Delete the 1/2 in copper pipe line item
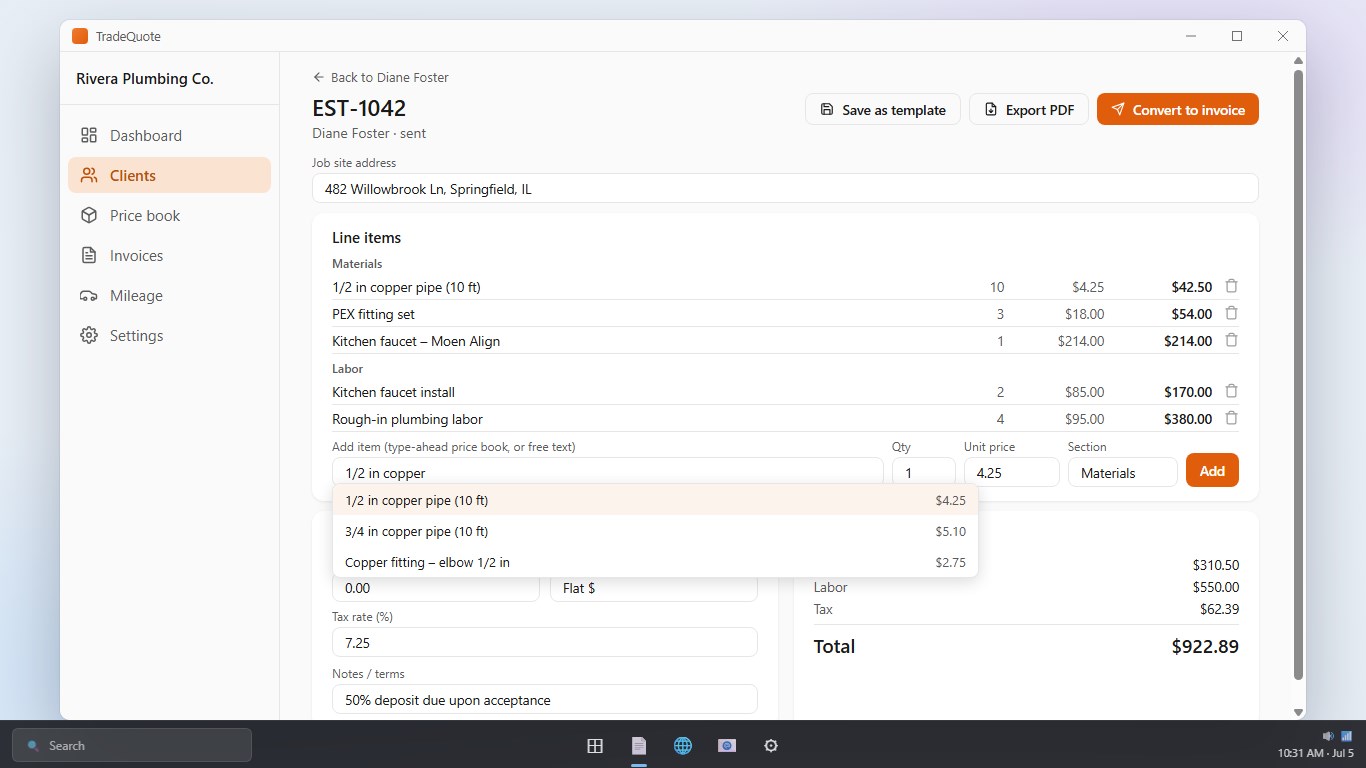This screenshot has width=1366, height=768. click(1231, 286)
